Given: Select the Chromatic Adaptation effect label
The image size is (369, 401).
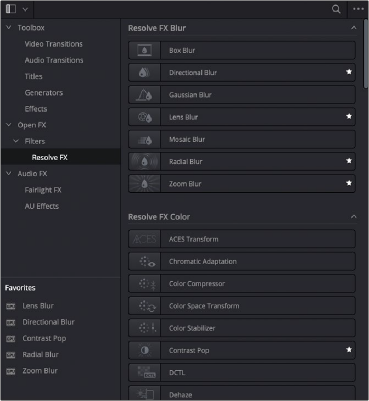Looking at the screenshot, I should coord(203,262).
